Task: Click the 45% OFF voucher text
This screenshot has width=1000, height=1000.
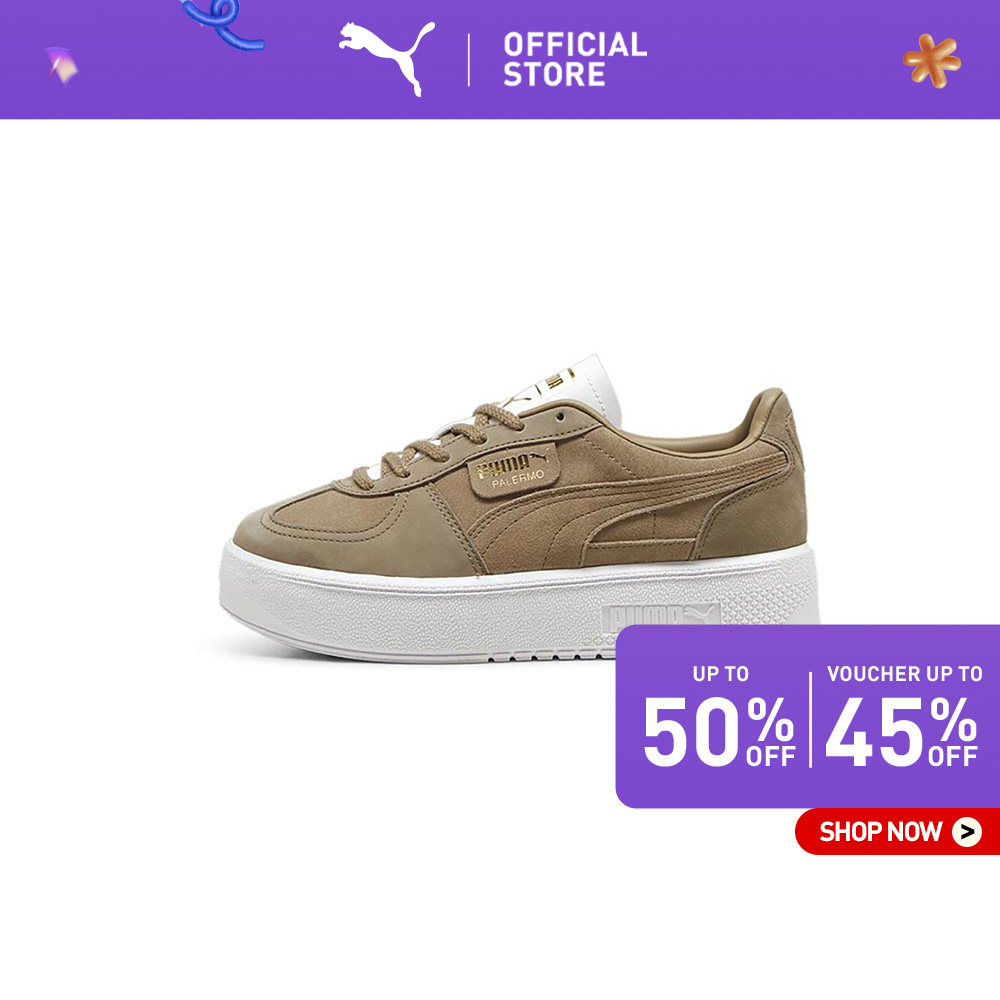Action: (901, 732)
